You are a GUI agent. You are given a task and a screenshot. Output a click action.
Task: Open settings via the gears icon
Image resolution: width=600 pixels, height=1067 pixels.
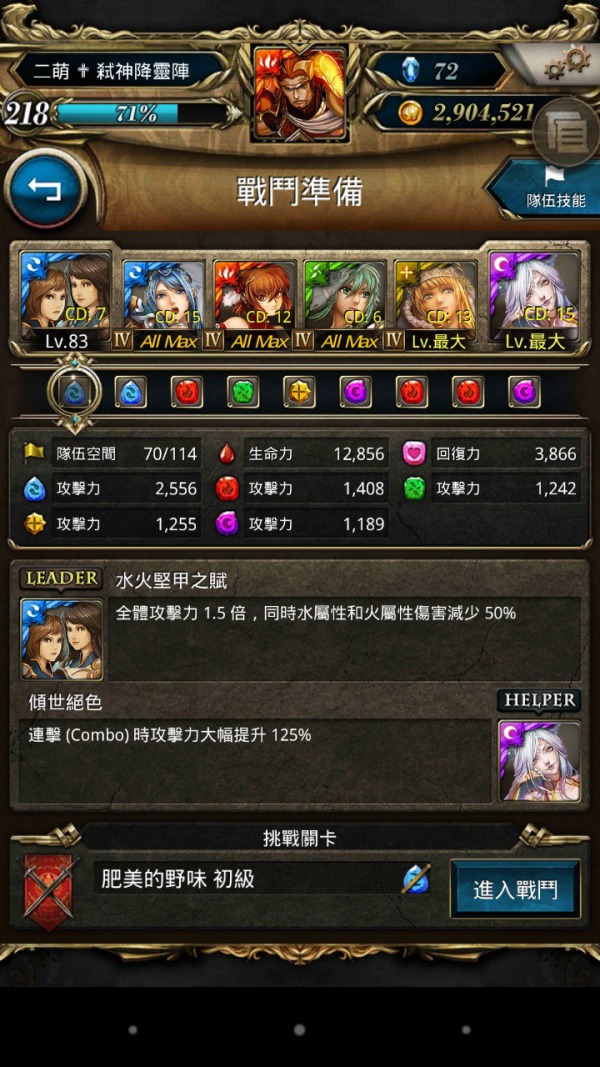pos(568,63)
